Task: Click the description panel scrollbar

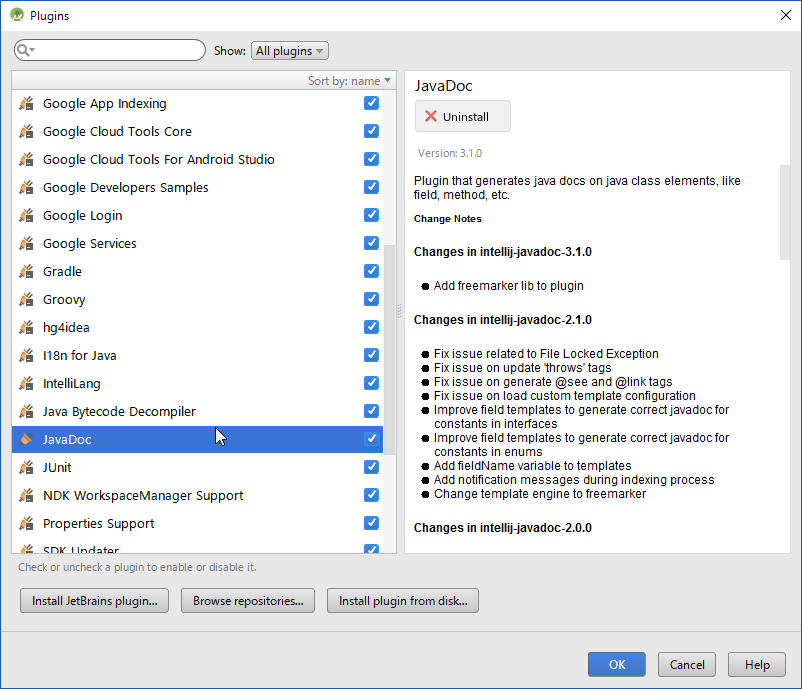Action: coord(785,212)
